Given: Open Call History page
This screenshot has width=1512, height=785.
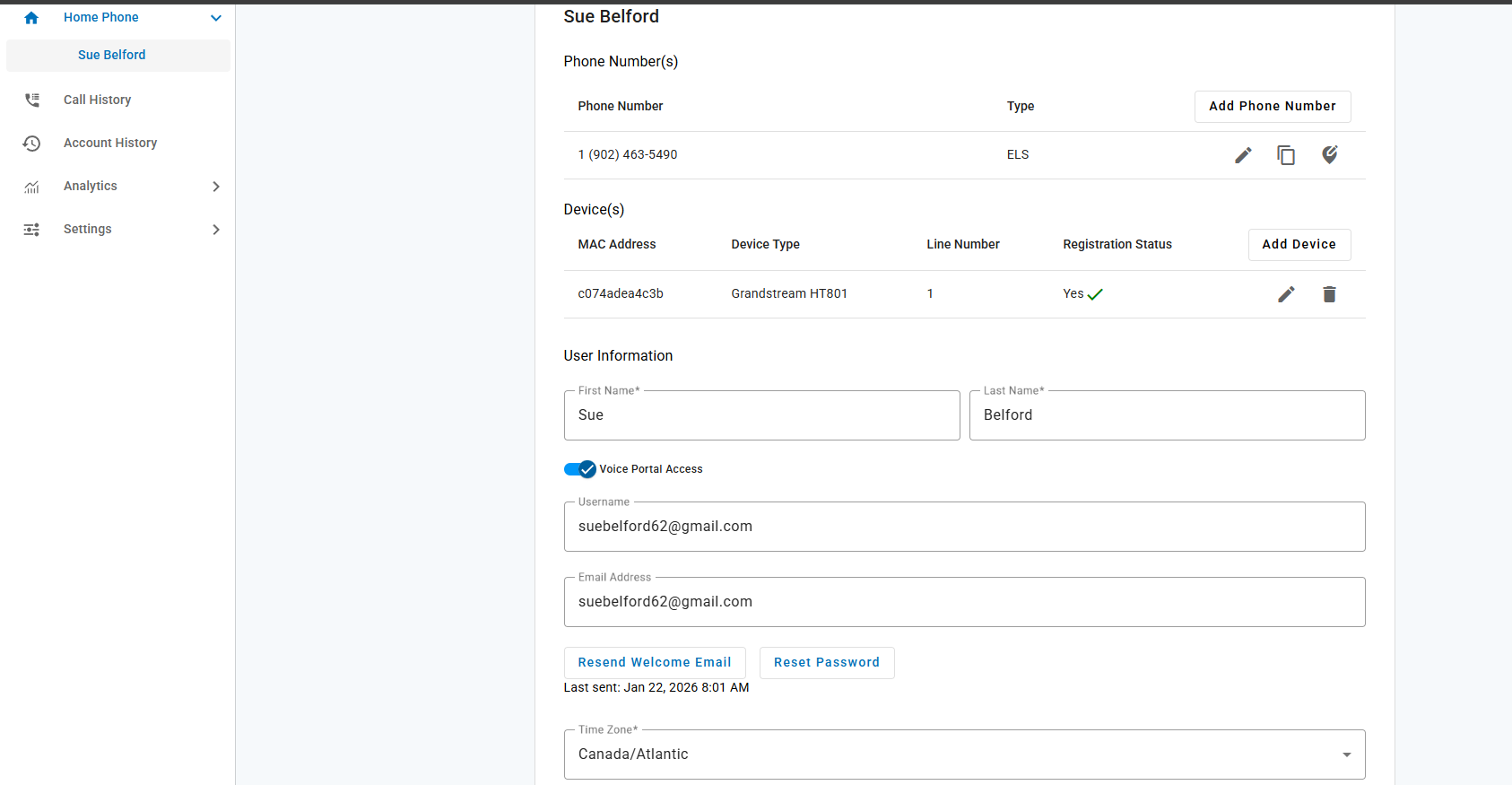Looking at the screenshot, I should pos(97,100).
